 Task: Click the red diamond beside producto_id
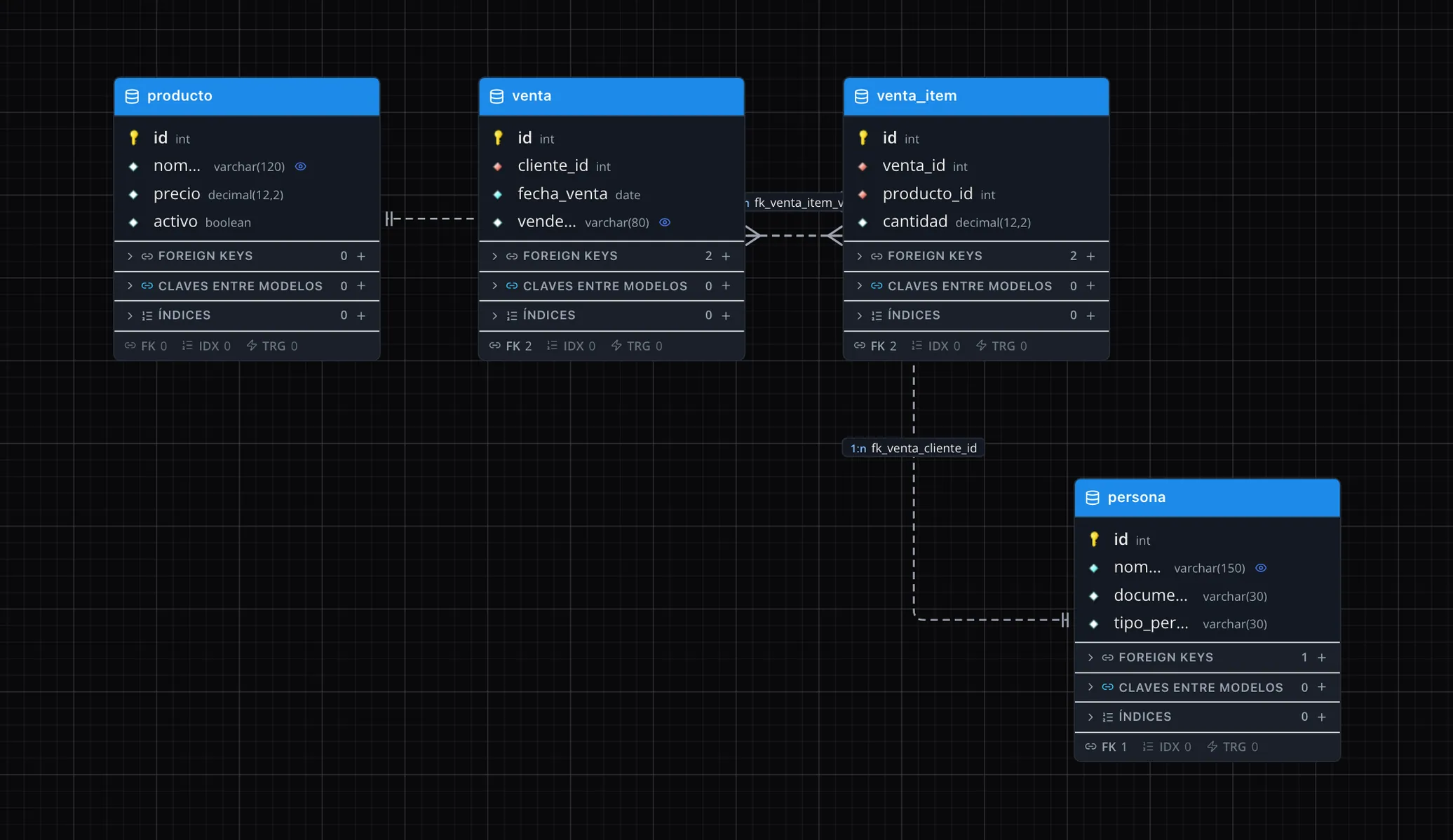(x=863, y=194)
